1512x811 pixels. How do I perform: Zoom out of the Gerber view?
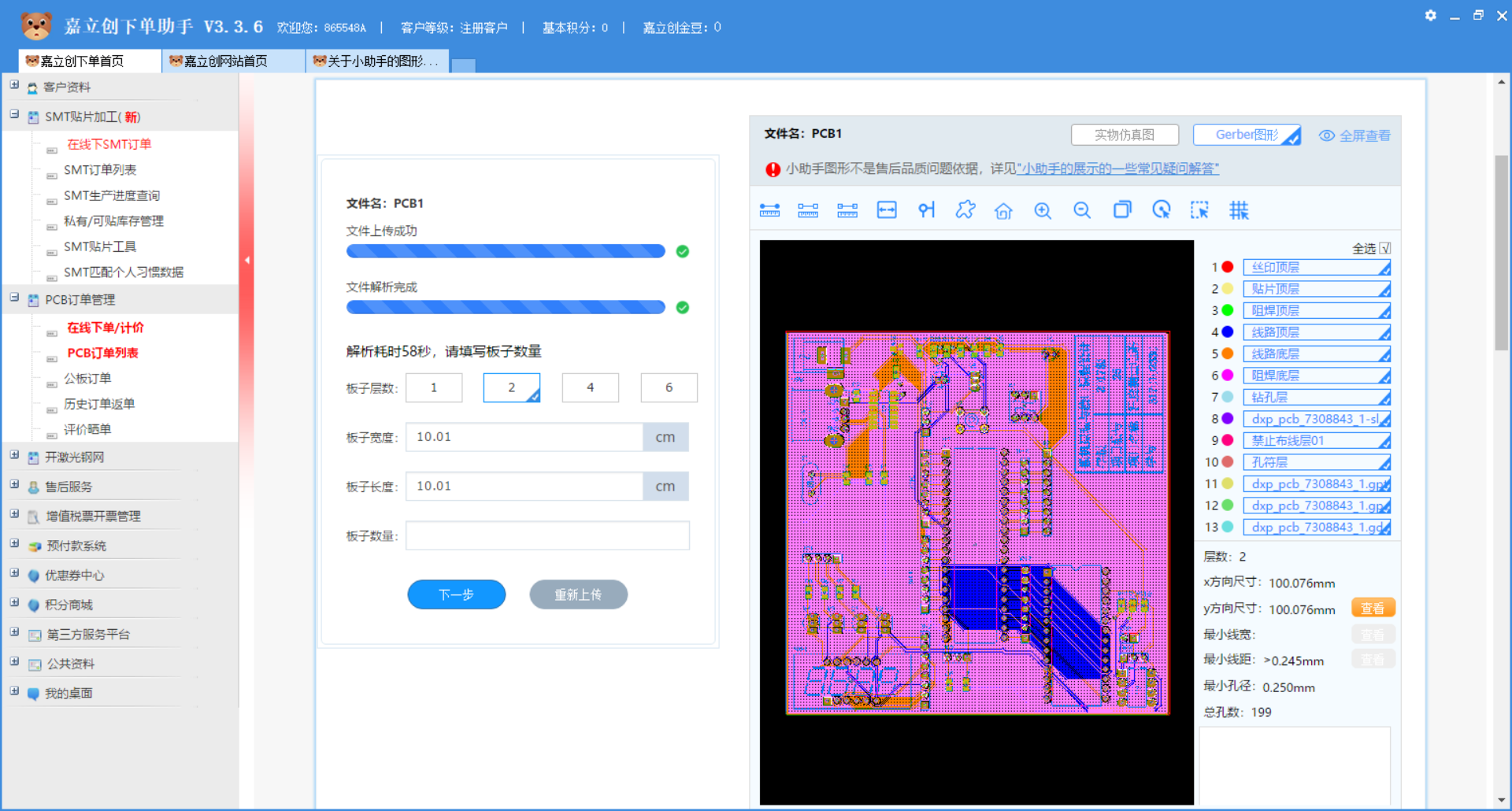(1082, 210)
